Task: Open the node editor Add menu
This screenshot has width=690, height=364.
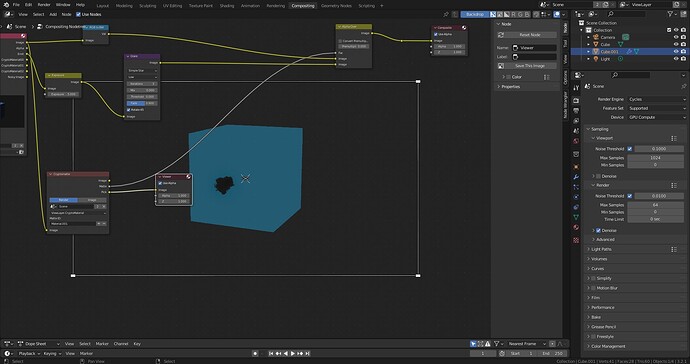Action: point(53,15)
